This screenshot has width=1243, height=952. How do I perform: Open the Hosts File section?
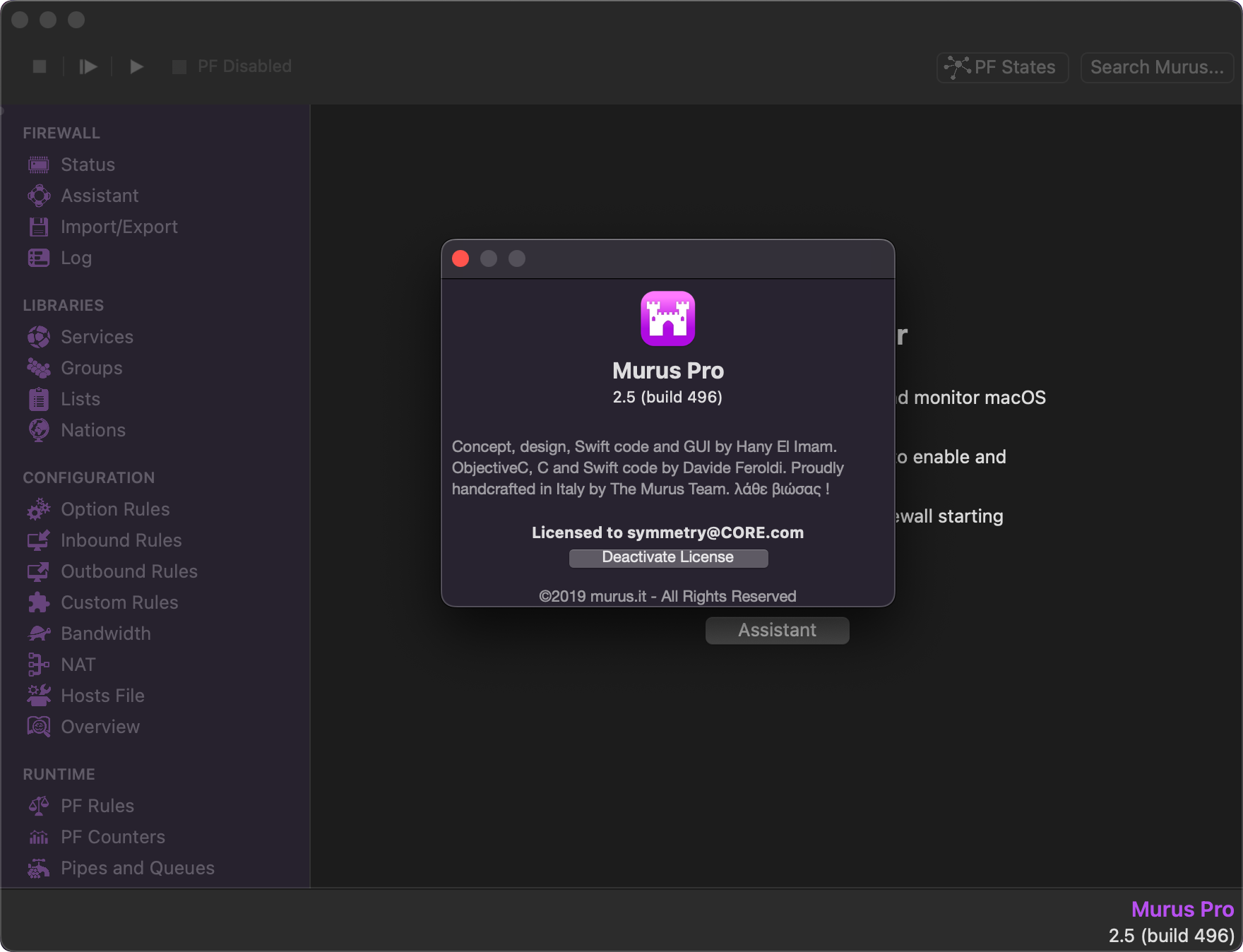coord(102,696)
